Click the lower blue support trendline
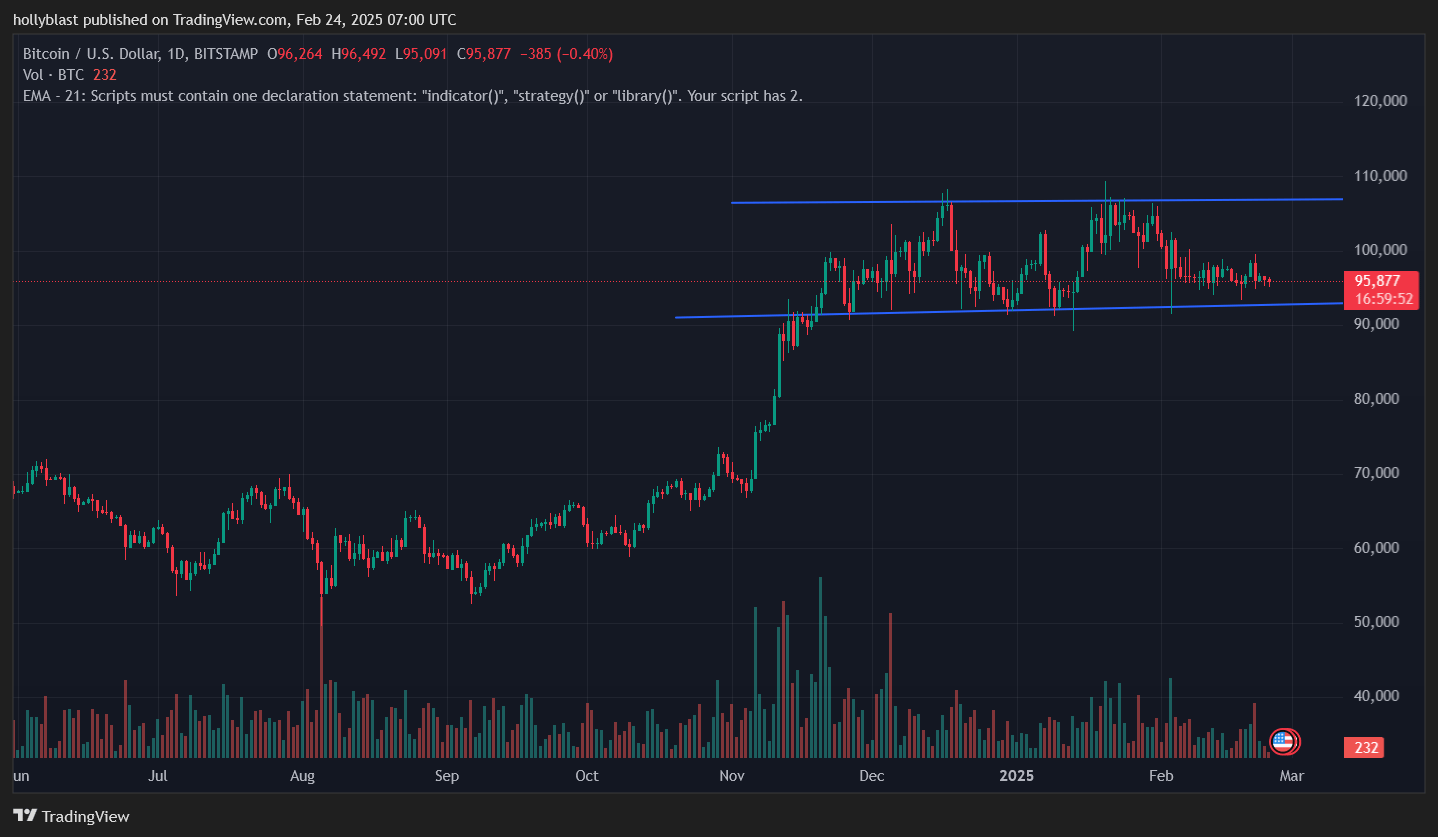1438x837 pixels. click(x=1000, y=307)
